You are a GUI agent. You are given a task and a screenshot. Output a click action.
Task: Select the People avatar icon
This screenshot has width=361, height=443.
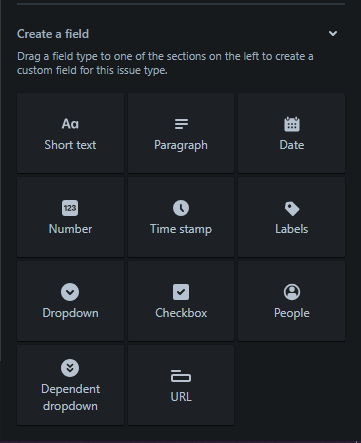(292, 292)
